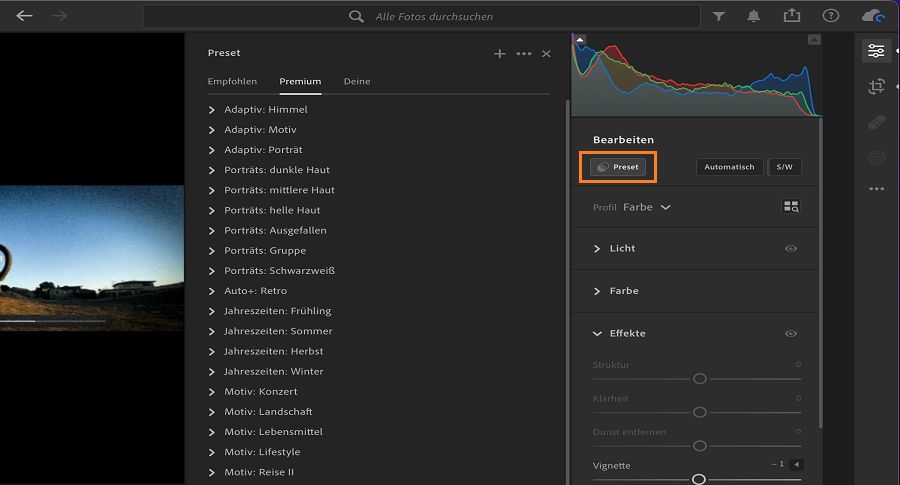Expand Motiv: Landschaft presets
Viewport: 900px width, 485px height.
coord(211,412)
